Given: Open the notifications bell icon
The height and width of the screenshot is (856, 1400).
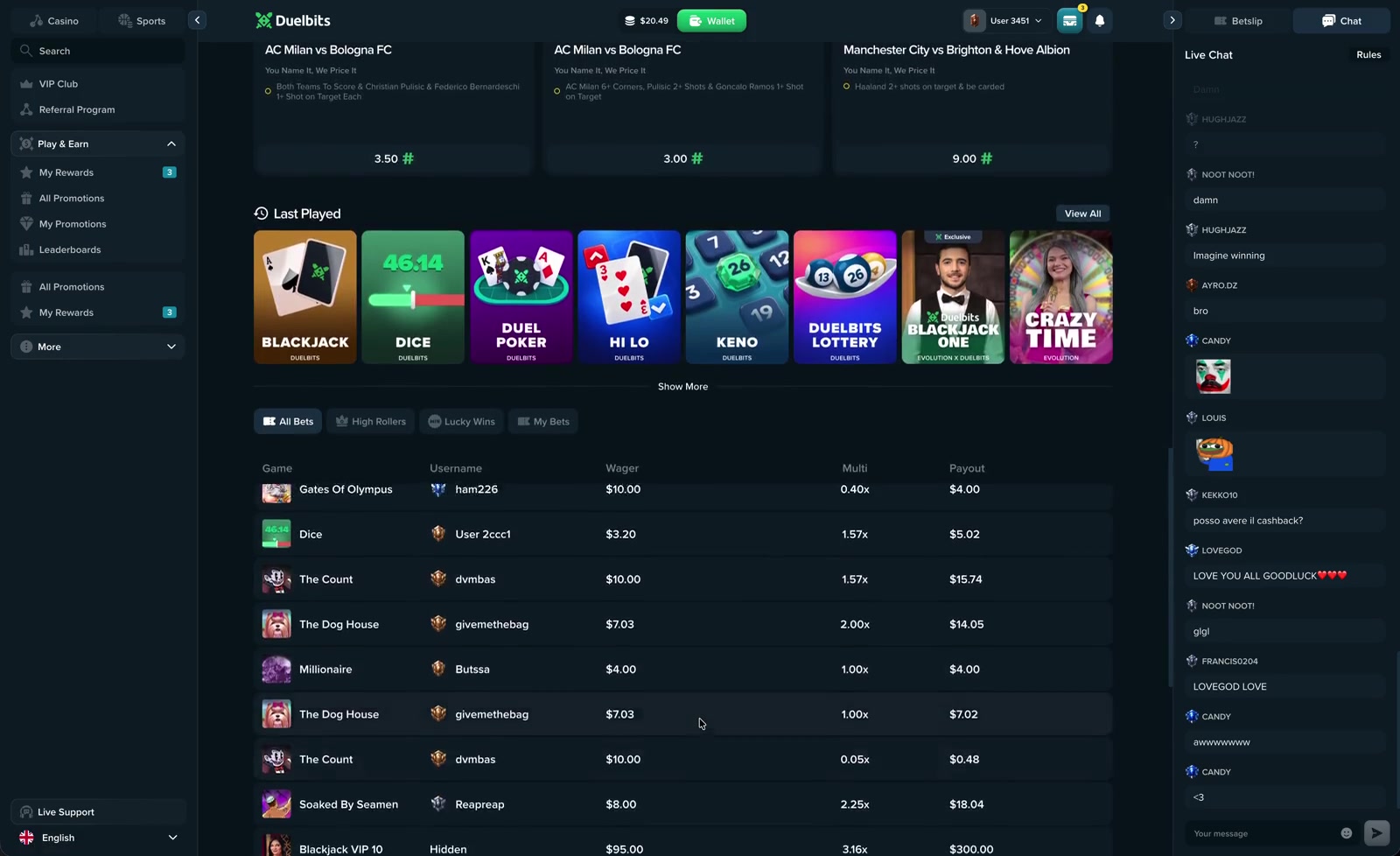Looking at the screenshot, I should point(1100,20).
